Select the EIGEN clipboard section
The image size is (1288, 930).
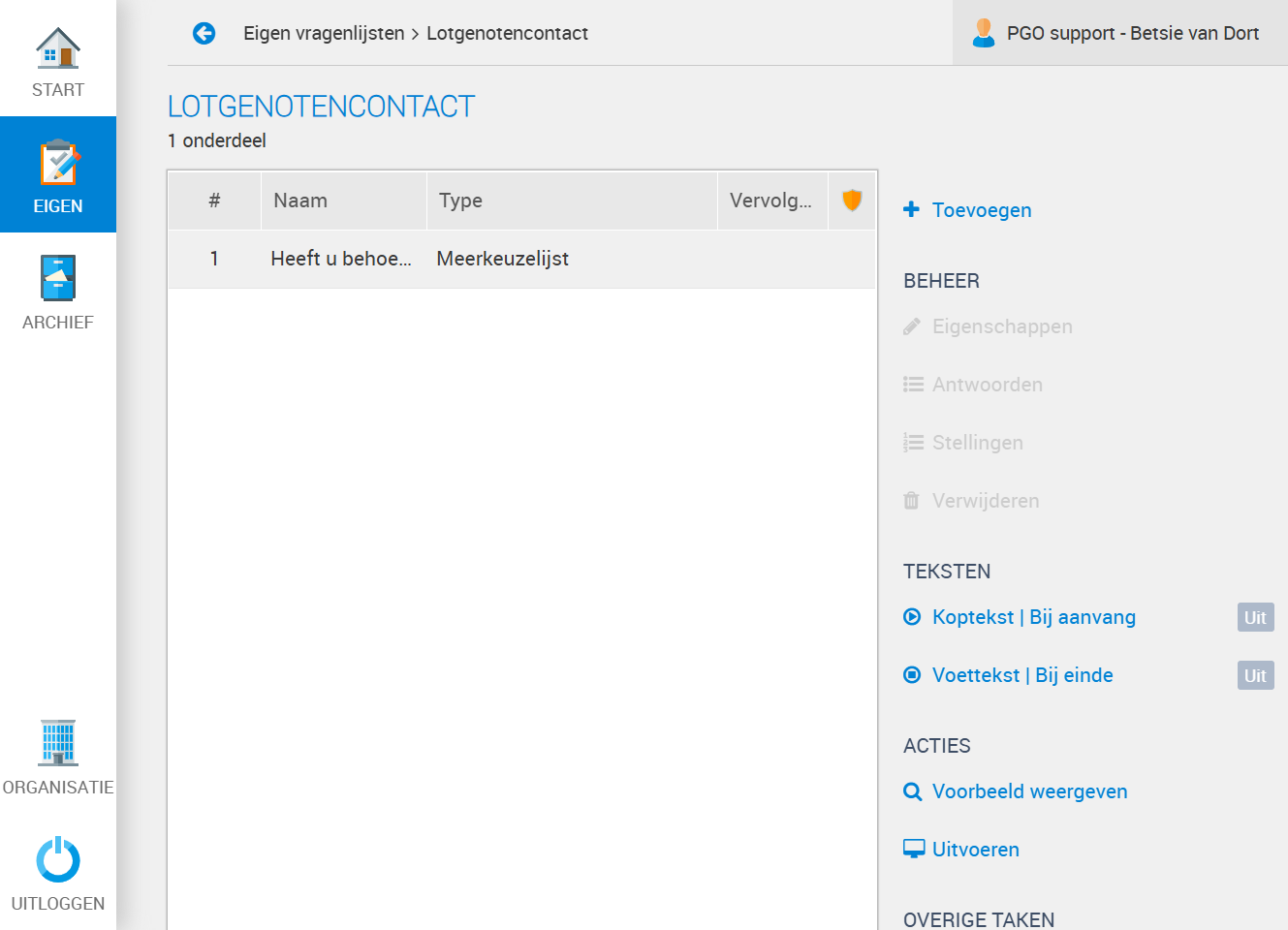click(x=58, y=174)
